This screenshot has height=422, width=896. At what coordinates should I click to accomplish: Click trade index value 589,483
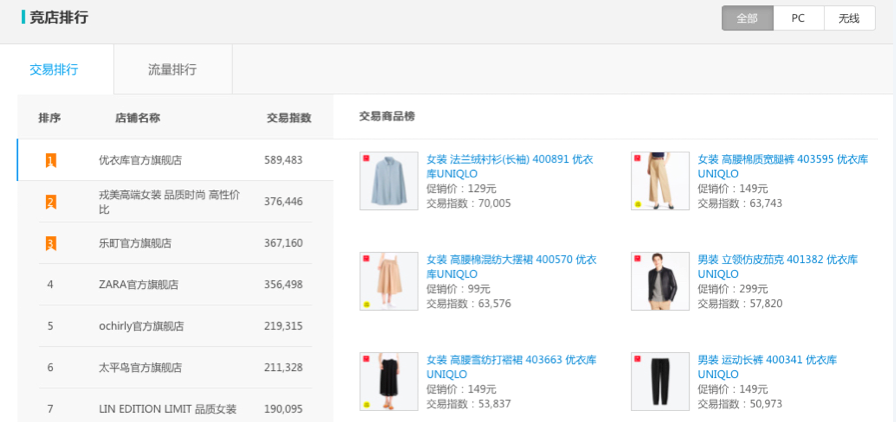point(283,161)
